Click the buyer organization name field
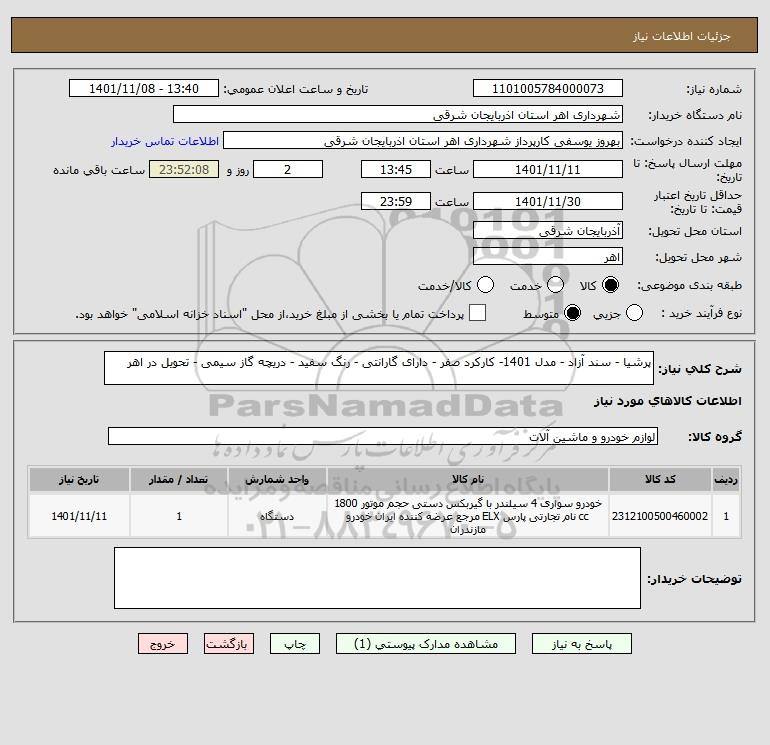Viewport: 770px width, 745px height. (x=398, y=114)
